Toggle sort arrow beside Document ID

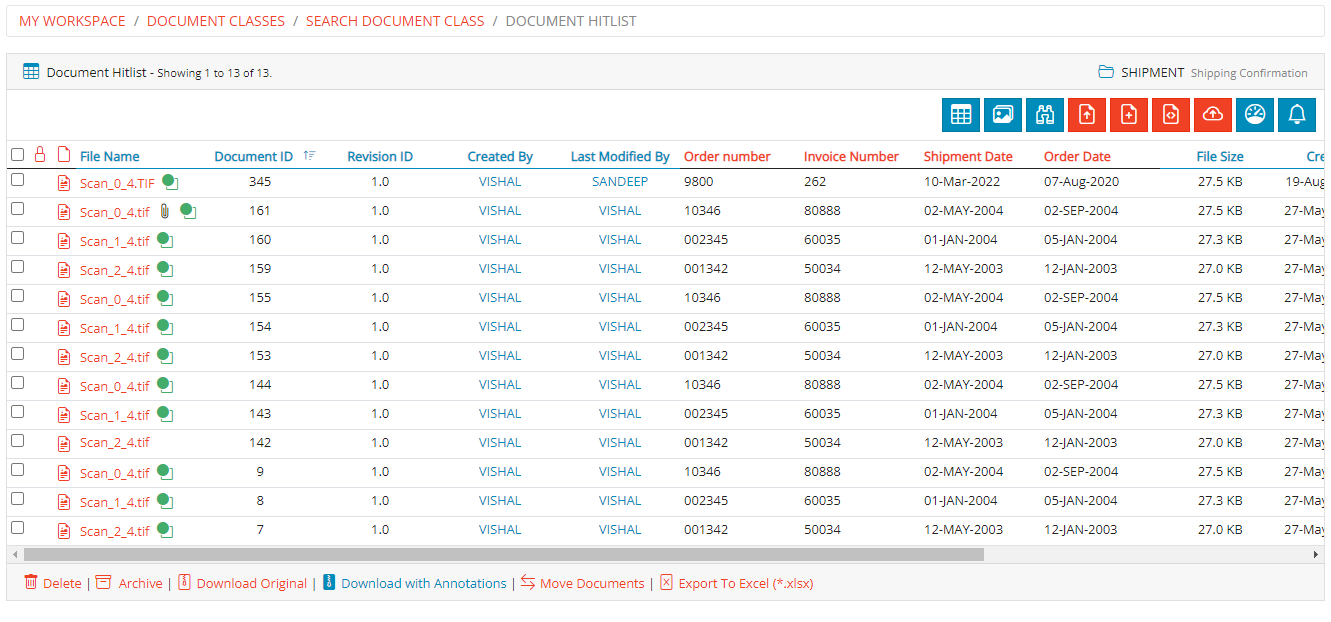309,156
